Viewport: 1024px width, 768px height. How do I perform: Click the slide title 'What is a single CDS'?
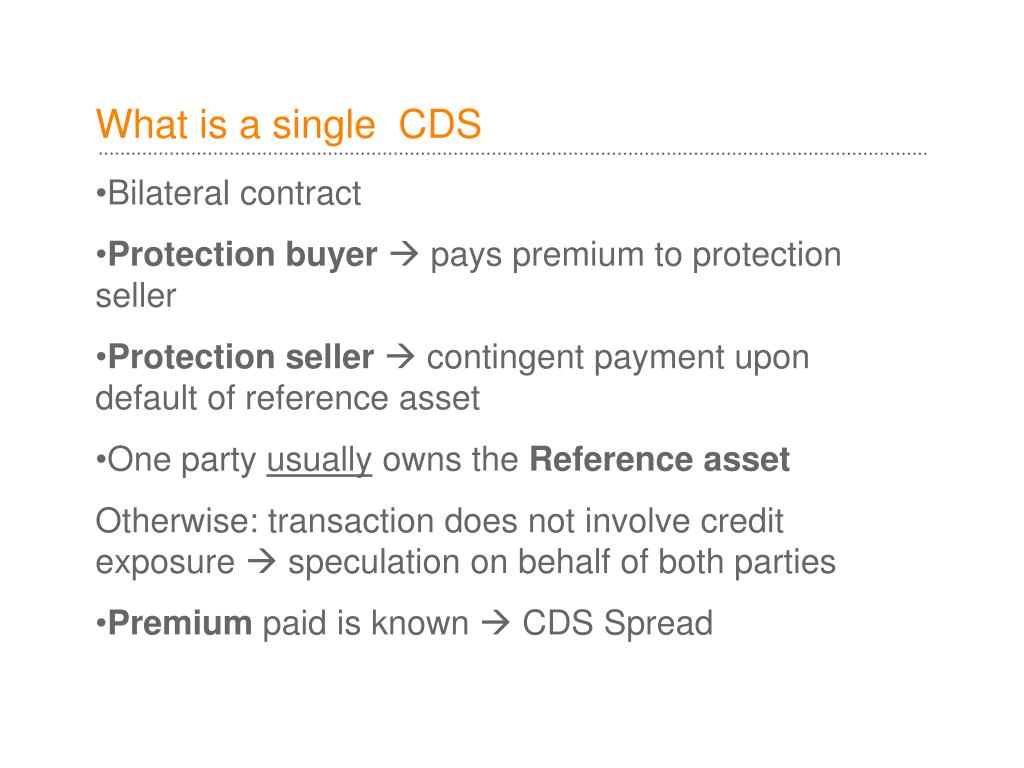point(289,125)
